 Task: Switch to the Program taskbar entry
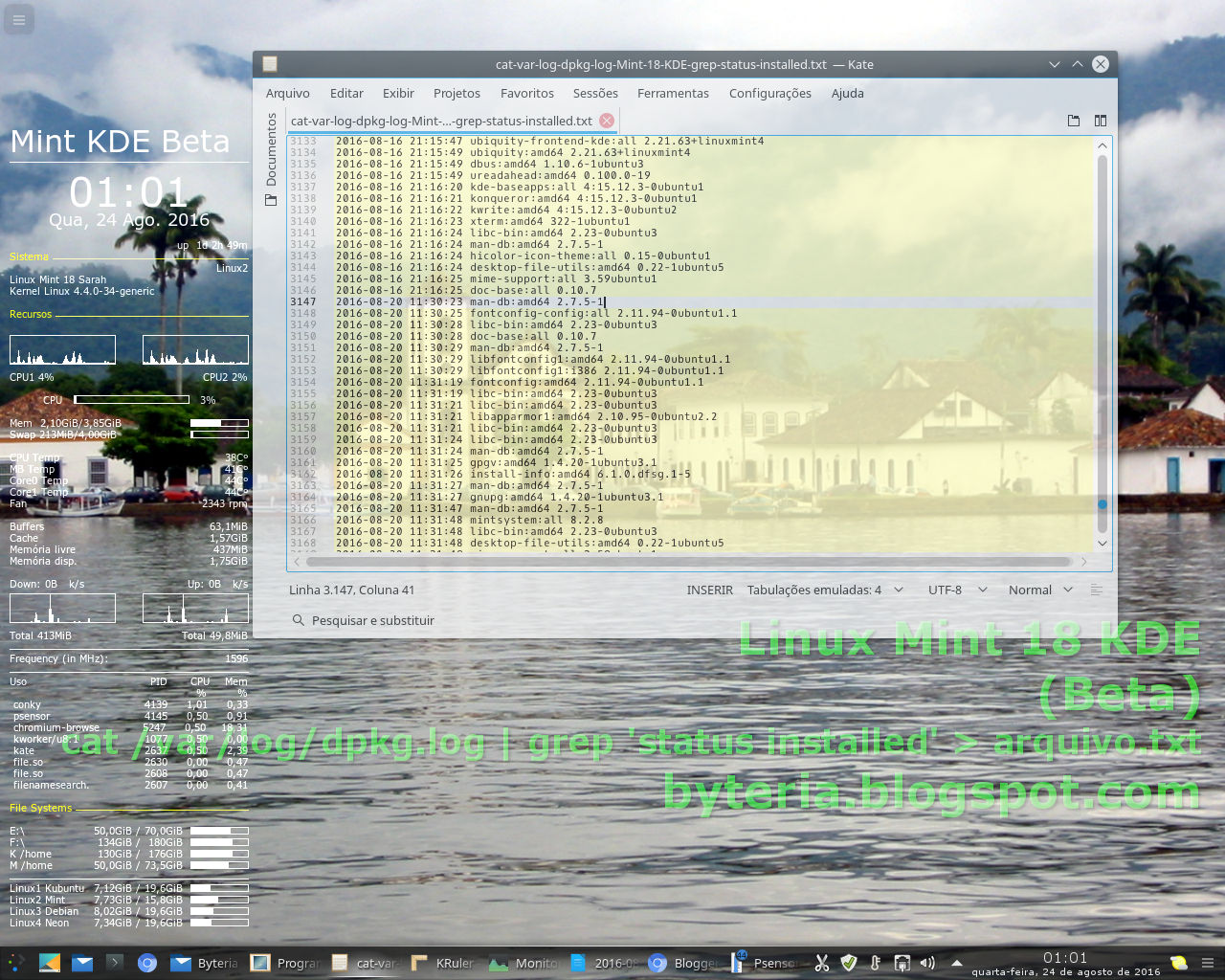(285, 963)
